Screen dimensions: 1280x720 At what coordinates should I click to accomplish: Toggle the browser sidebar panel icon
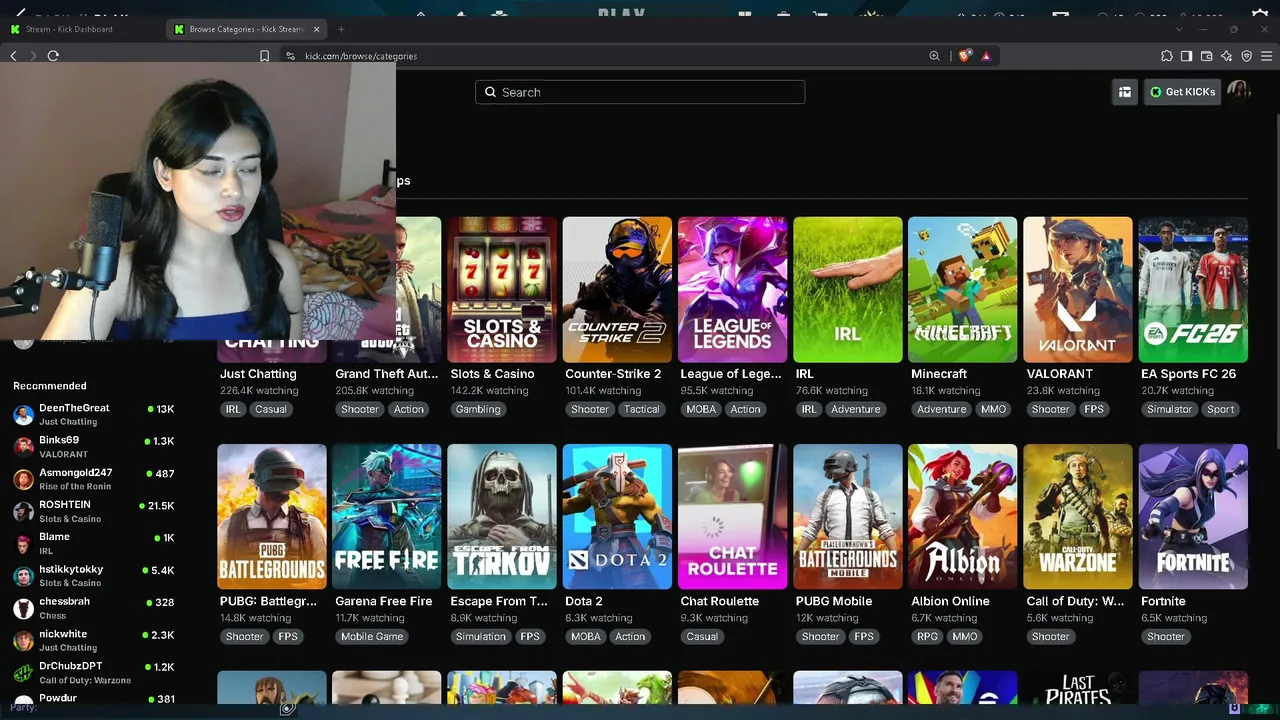pyautogui.click(x=1186, y=56)
